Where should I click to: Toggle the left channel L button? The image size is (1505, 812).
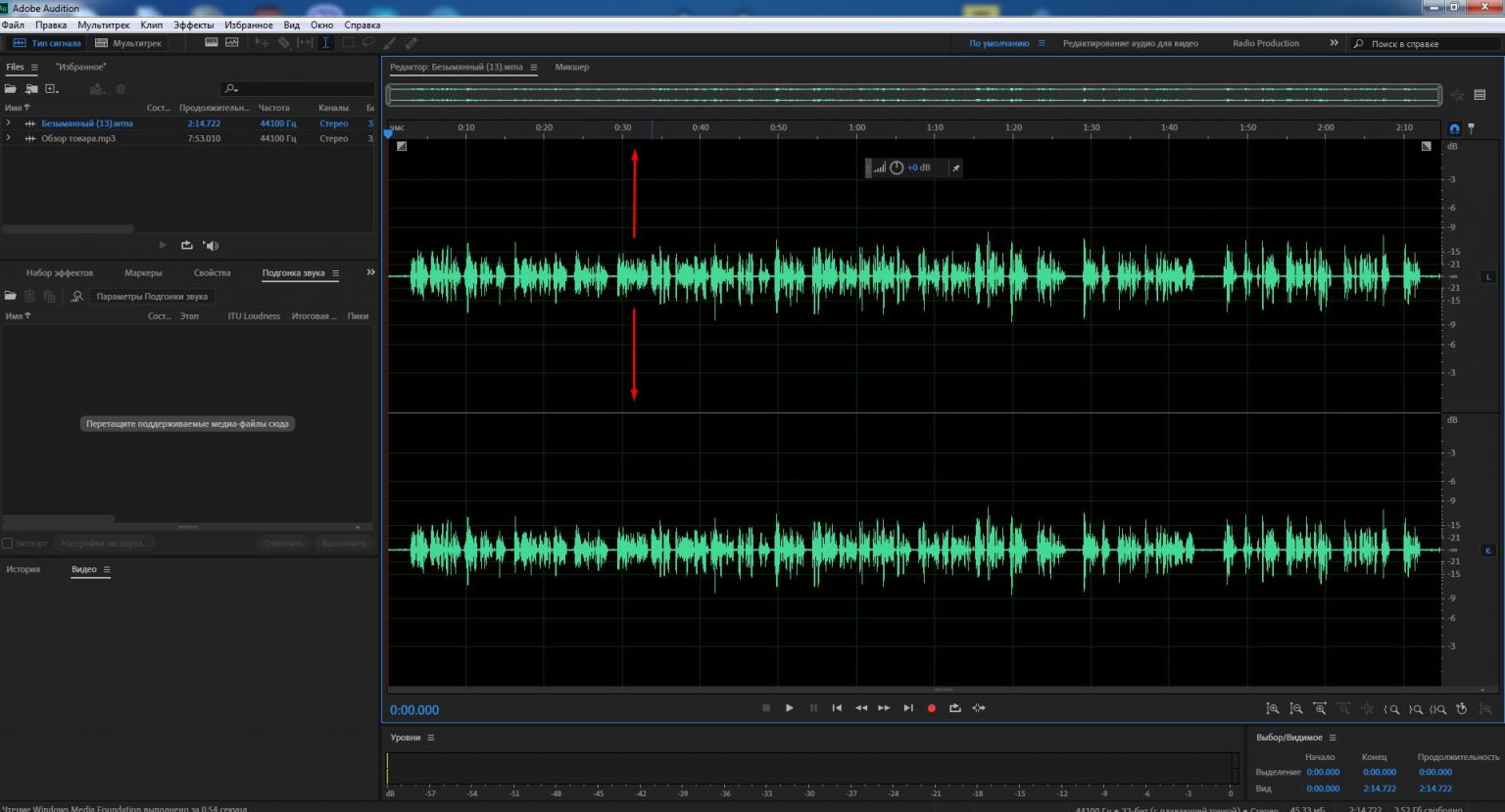pyautogui.click(x=1489, y=276)
